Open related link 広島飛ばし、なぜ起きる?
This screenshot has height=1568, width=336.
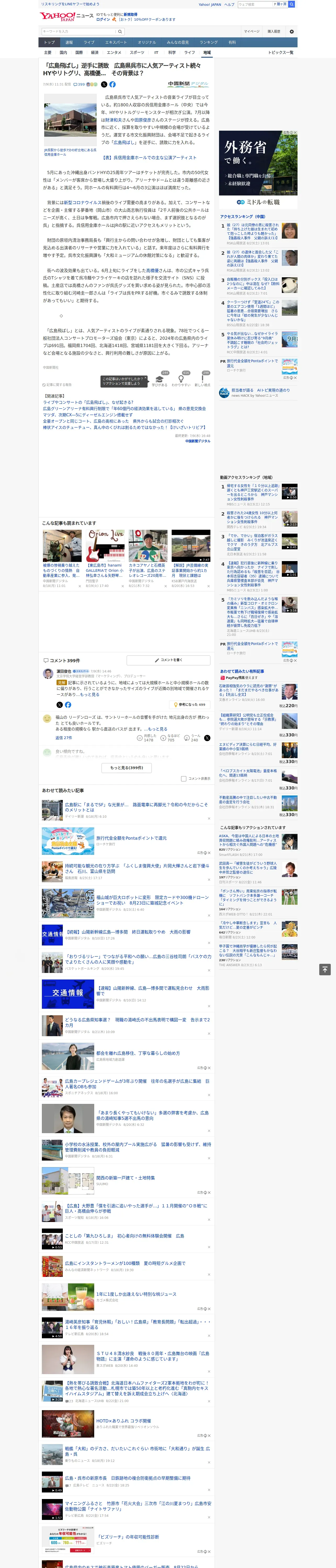(88, 402)
